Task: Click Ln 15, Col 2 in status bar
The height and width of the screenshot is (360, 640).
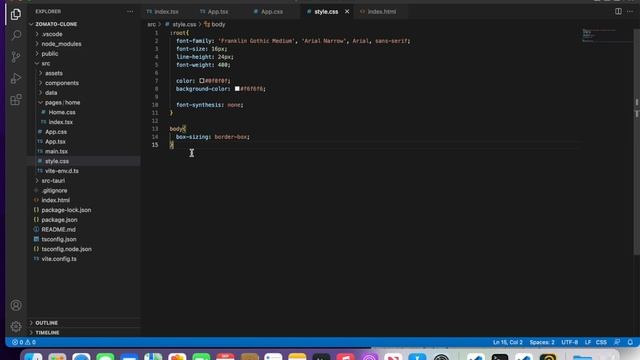Action: coord(508,342)
